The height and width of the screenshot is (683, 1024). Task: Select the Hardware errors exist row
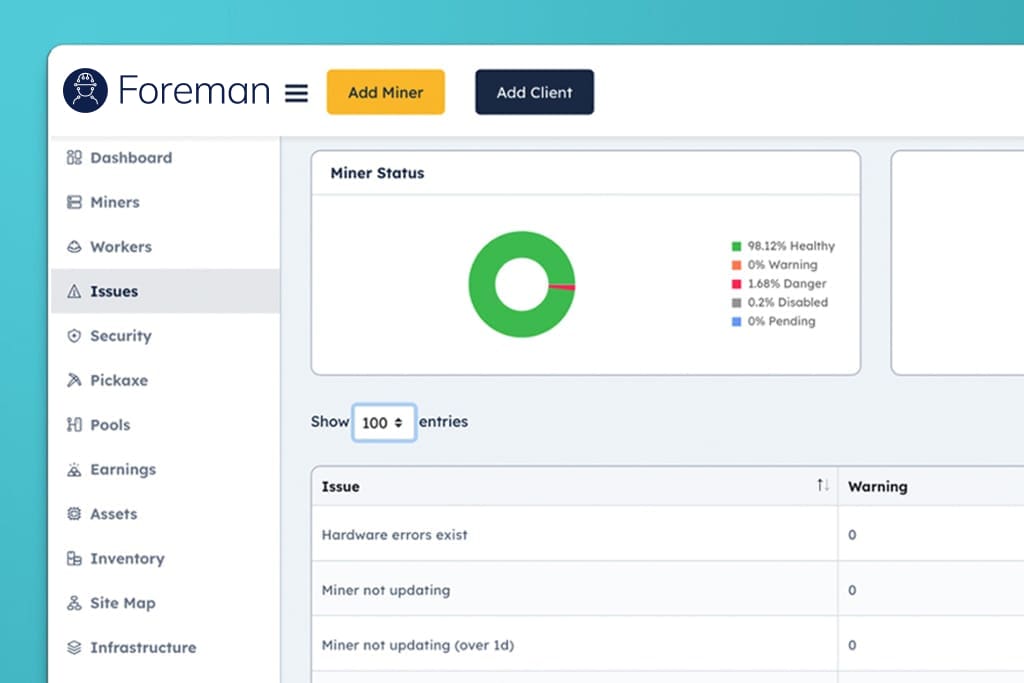(667, 534)
